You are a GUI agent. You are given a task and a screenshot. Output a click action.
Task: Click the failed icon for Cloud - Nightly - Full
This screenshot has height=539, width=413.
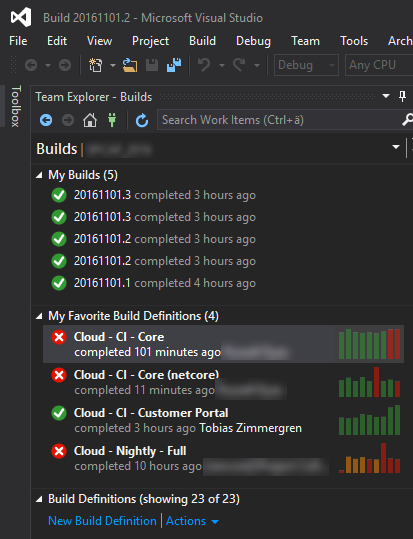click(x=59, y=451)
